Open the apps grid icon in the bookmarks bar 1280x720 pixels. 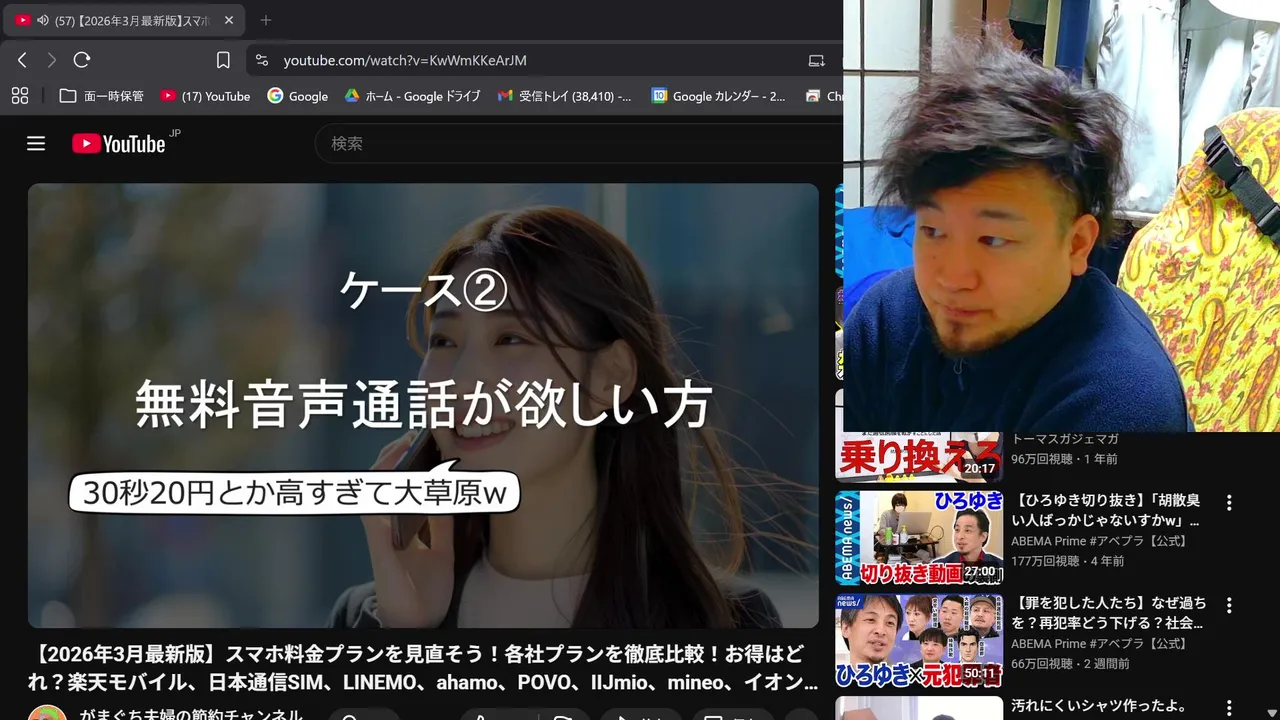(x=20, y=96)
